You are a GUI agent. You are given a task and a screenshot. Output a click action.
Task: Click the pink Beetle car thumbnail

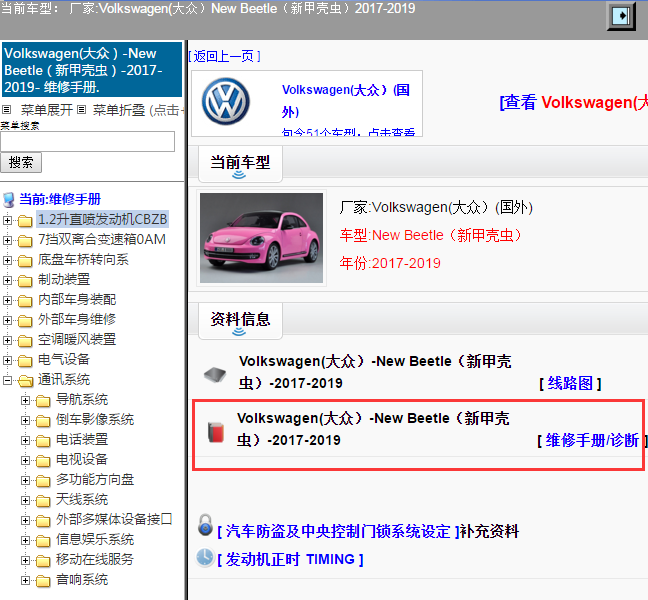coord(261,238)
